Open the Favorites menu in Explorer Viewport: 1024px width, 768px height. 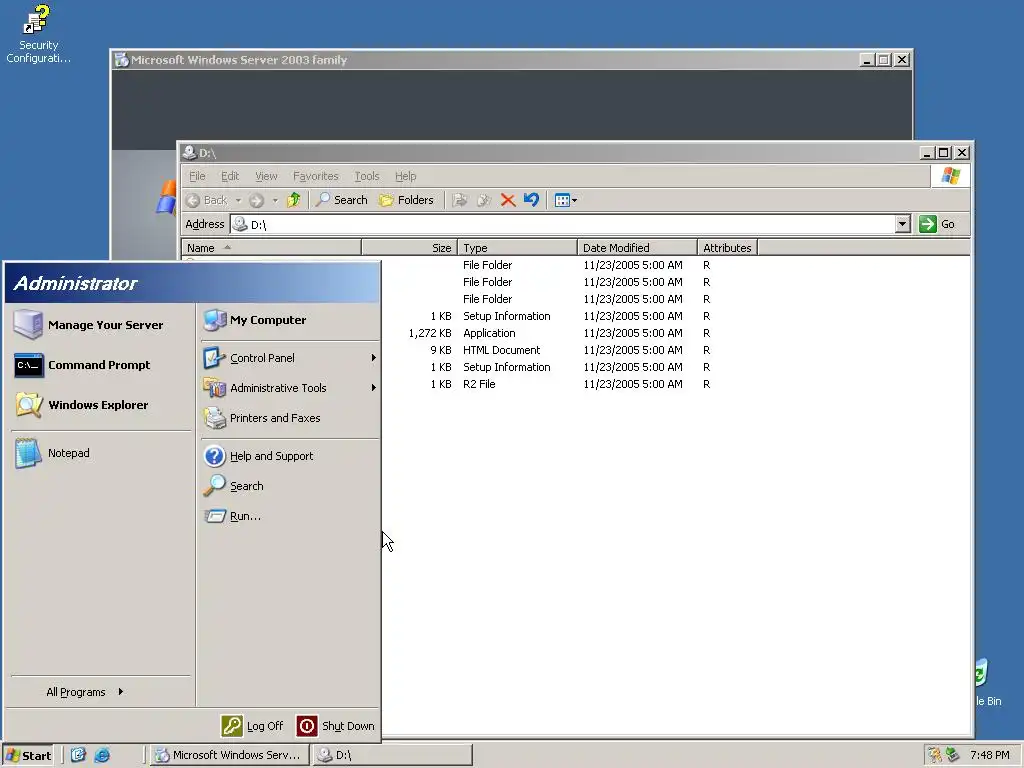pyautogui.click(x=315, y=176)
